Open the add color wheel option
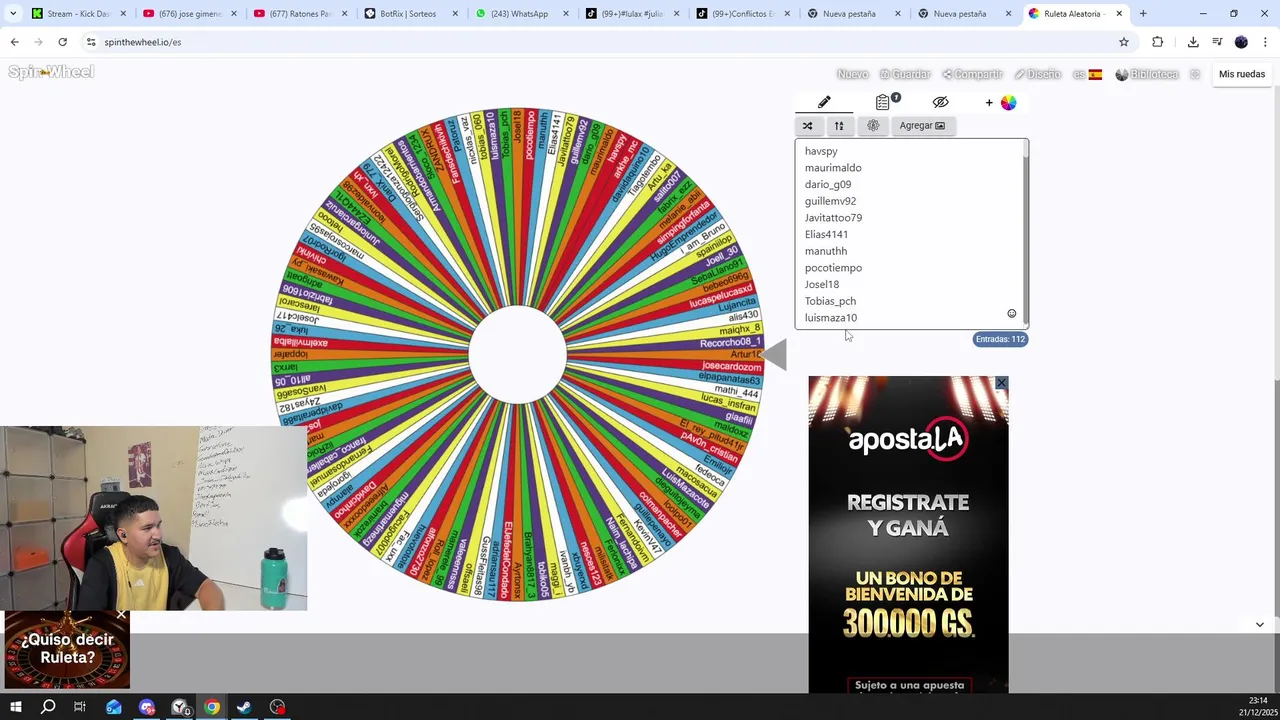1280x720 pixels. pyautogui.click(x=1001, y=102)
